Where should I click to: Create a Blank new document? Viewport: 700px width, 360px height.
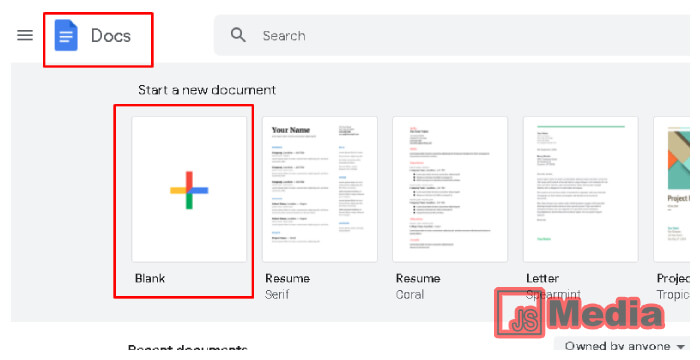click(189, 189)
